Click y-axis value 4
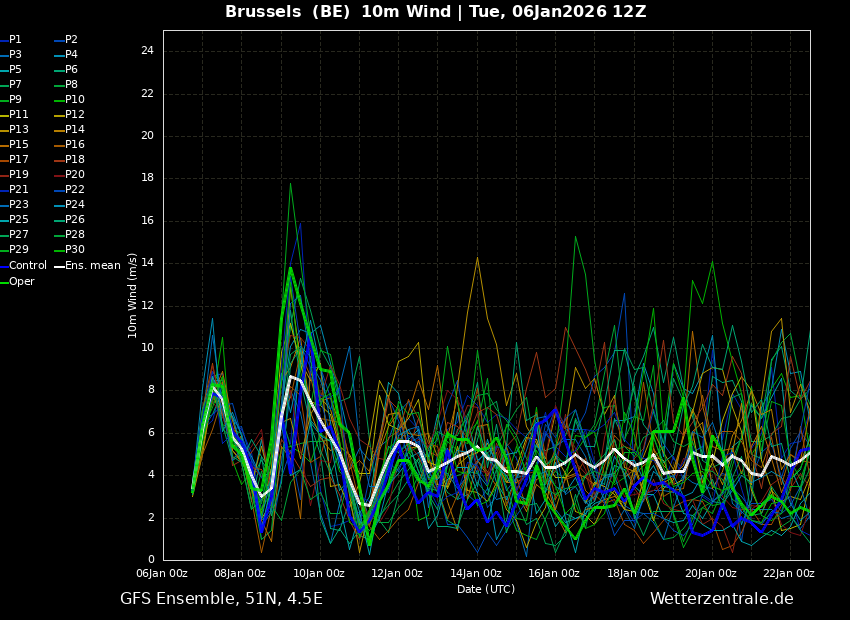The width and height of the screenshot is (850, 620). tap(151, 475)
